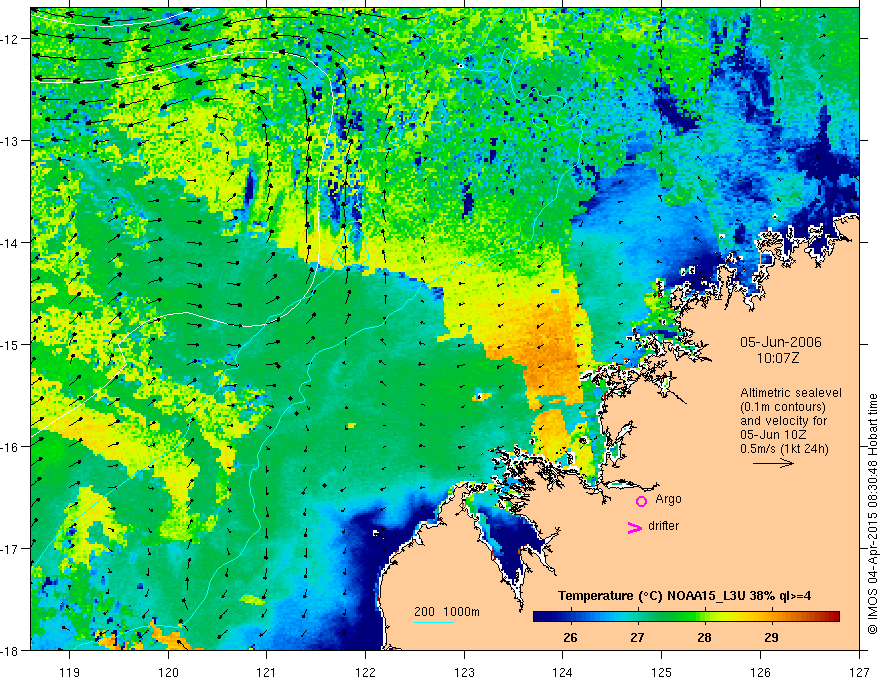880x680 pixels.
Task: Click the magenta drifter arrowhead legend symbol
Action: click(x=635, y=527)
